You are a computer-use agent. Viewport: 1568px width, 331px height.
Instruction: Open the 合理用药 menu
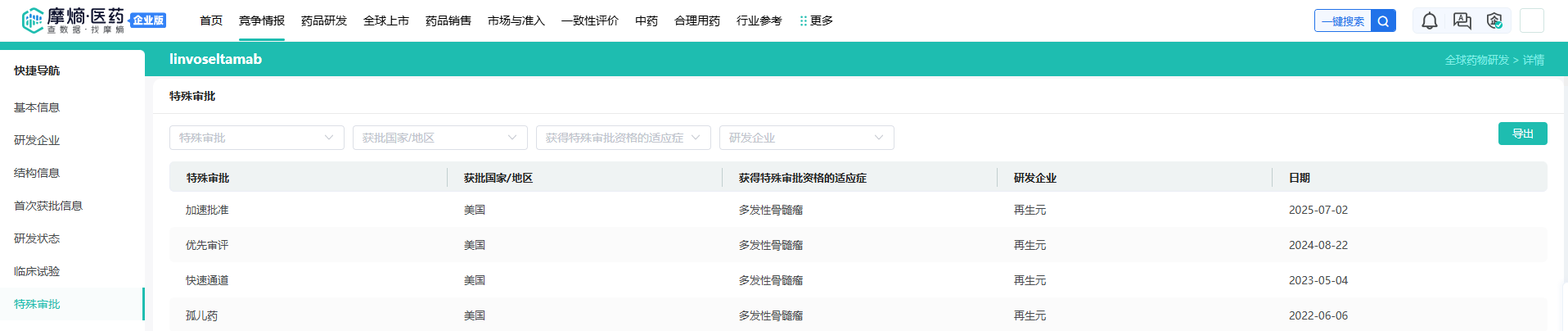click(697, 20)
